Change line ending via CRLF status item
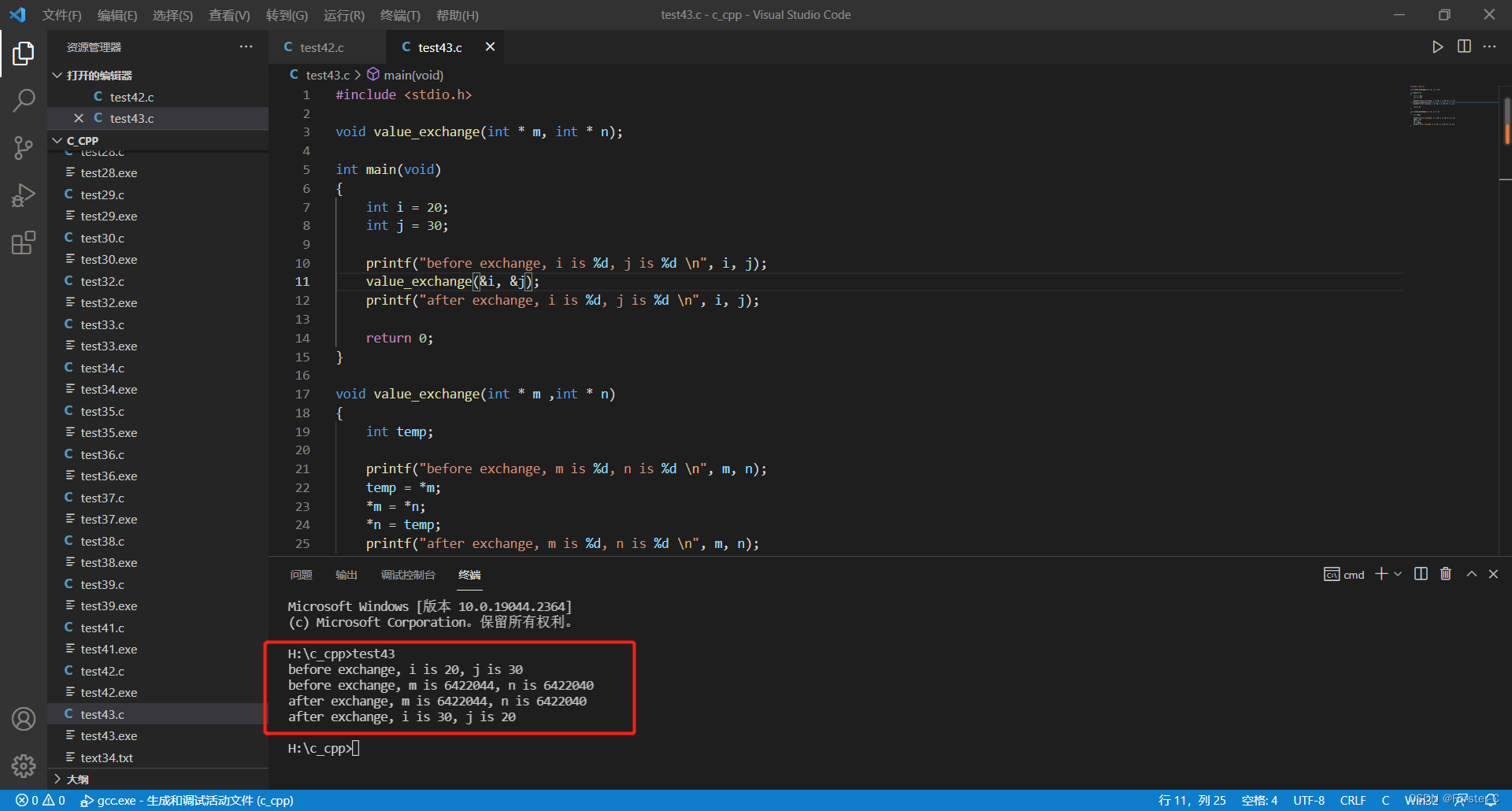1512x811 pixels. (x=1353, y=800)
